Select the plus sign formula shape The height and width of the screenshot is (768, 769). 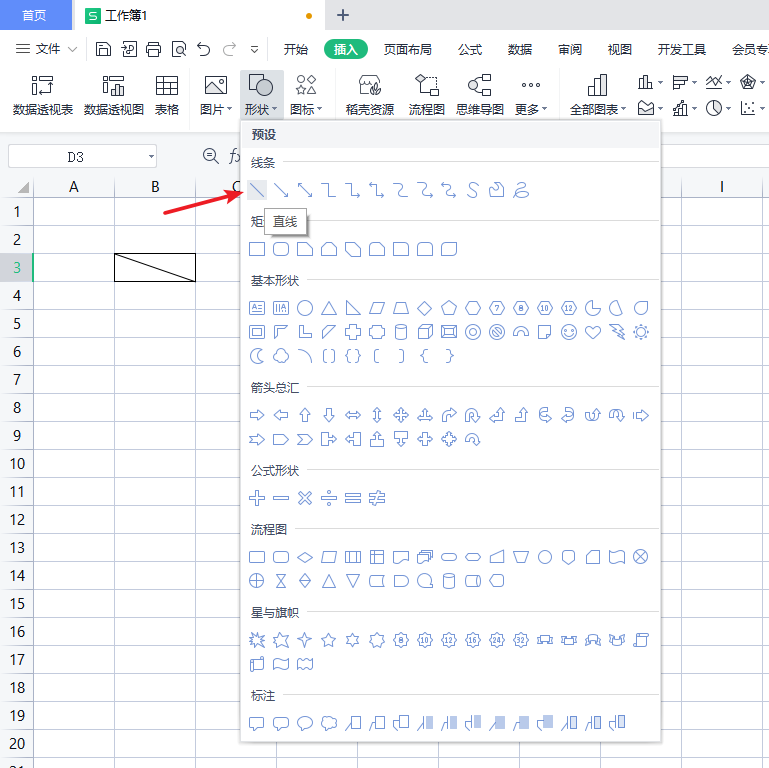(257, 497)
